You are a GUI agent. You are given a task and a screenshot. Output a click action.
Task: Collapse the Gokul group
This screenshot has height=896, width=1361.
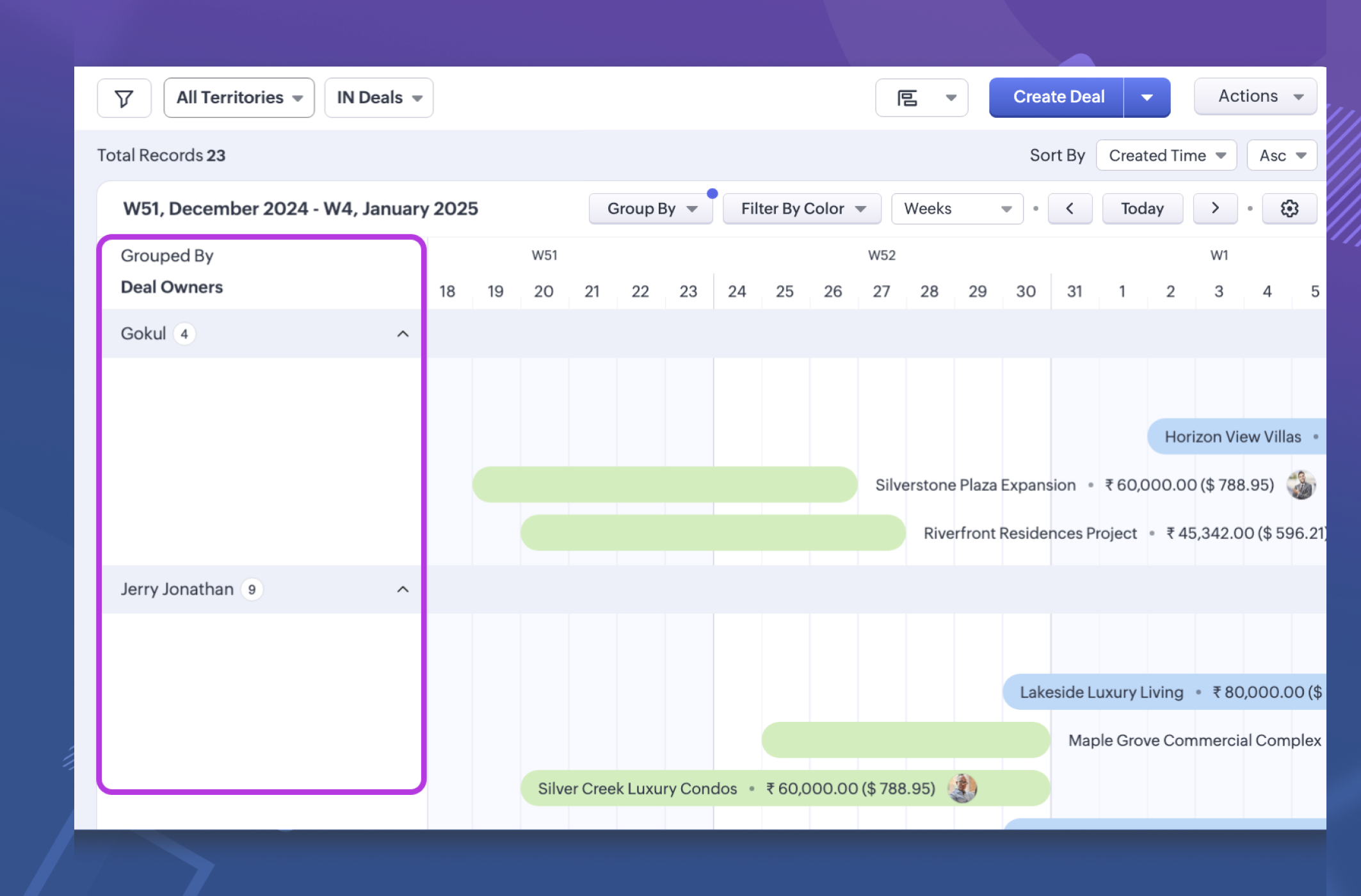[x=403, y=334]
